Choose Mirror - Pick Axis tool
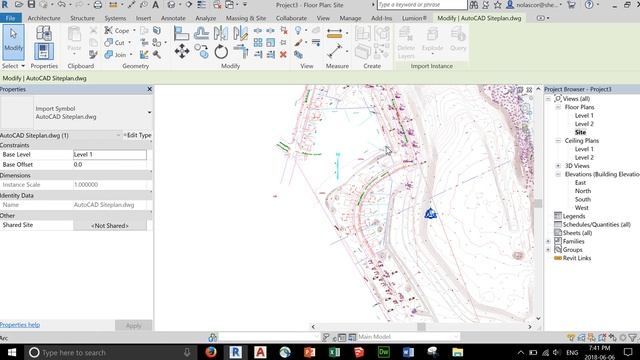The height and width of the screenshot is (360, 640). 220,33
